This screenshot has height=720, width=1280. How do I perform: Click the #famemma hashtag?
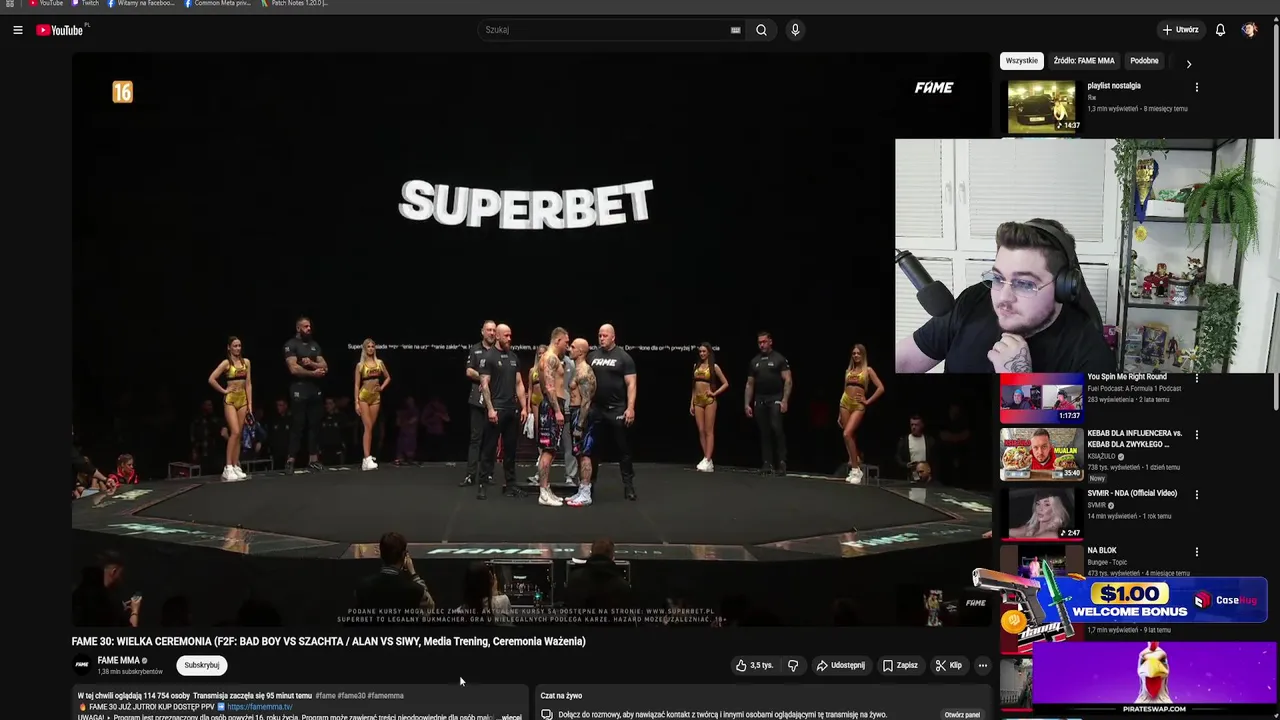tap(385, 696)
